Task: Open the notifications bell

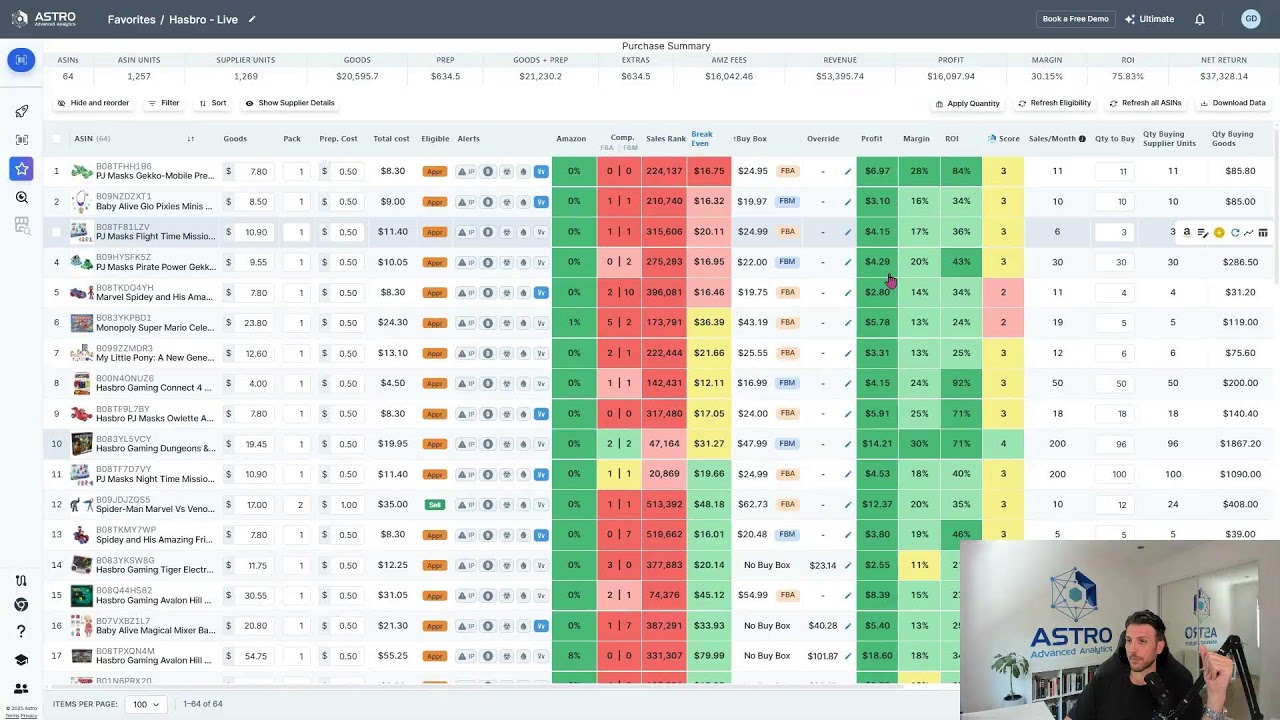Action: pyautogui.click(x=1200, y=19)
